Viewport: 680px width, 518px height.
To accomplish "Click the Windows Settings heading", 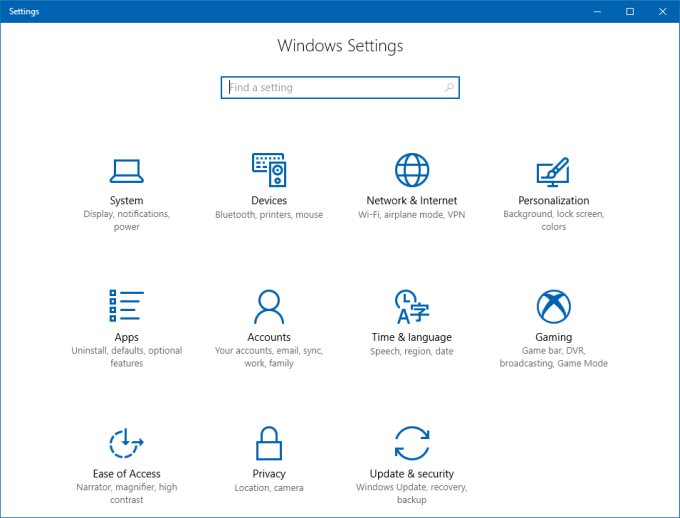I will [340, 46].
